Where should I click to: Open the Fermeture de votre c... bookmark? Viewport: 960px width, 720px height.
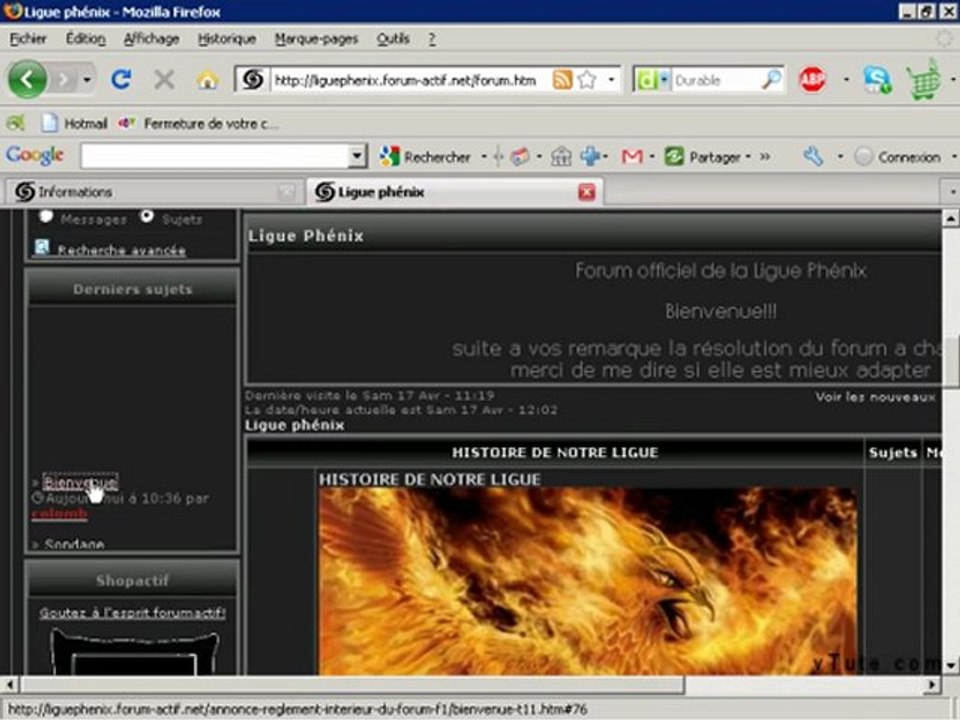coord(198,123)
